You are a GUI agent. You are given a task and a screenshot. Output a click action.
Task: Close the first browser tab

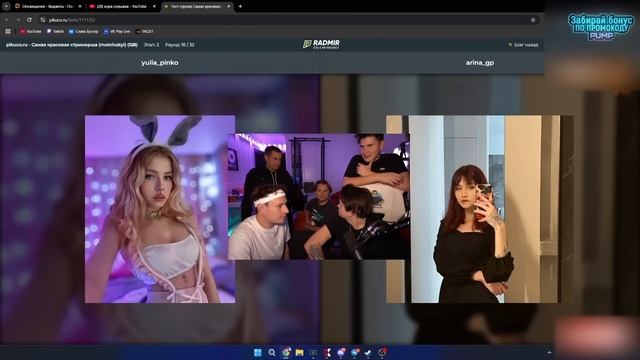[80, 7]
